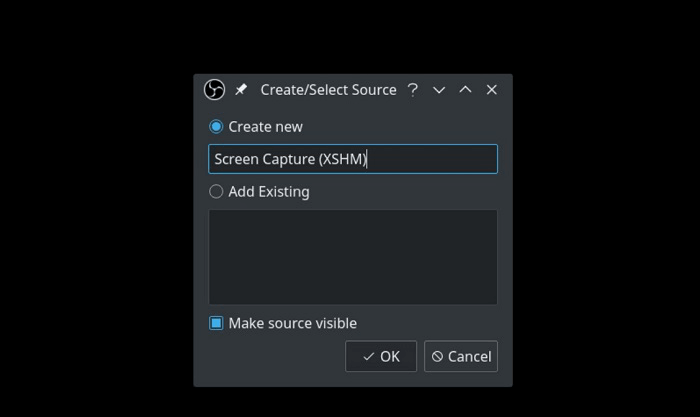Maximize dialog with up chevron icon
This screenshot has height=417, width=700.
pyautogui.click(x=465, y=90)
